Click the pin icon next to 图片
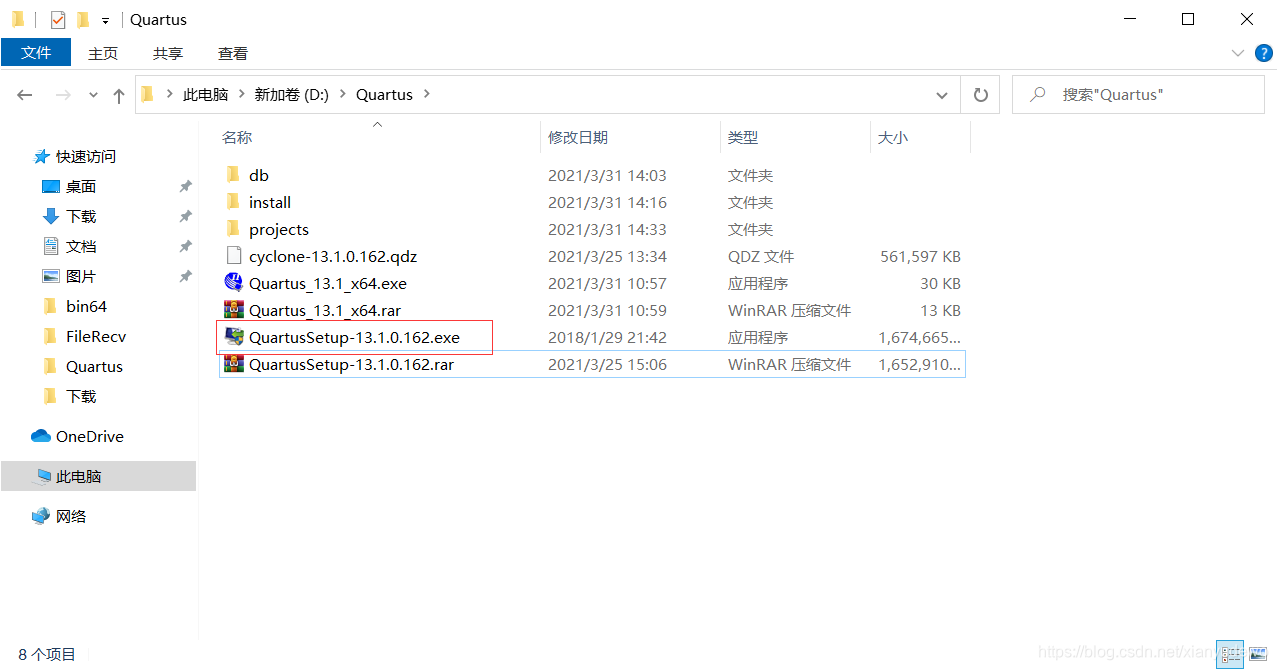 pos(185,277)
